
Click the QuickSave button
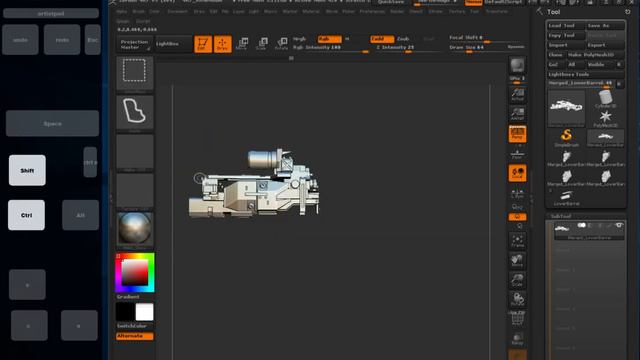point(391,2)
